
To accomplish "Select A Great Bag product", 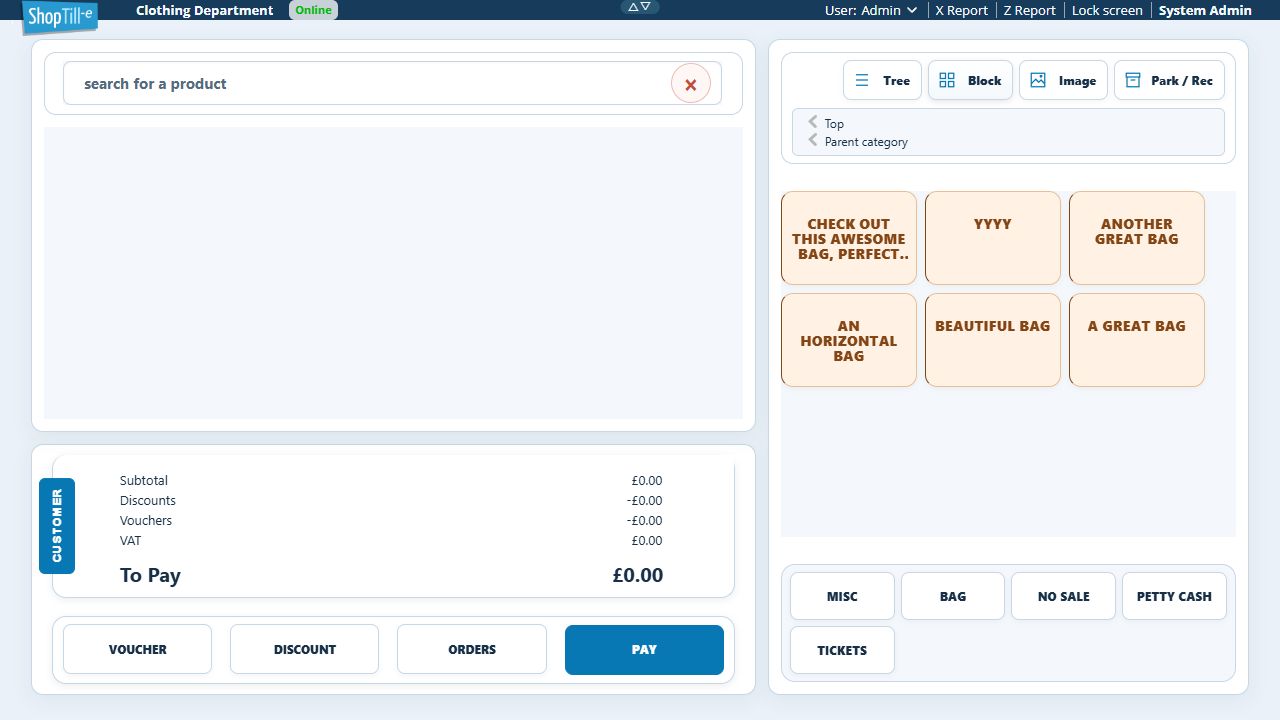I will click(x=1137, y=340).
